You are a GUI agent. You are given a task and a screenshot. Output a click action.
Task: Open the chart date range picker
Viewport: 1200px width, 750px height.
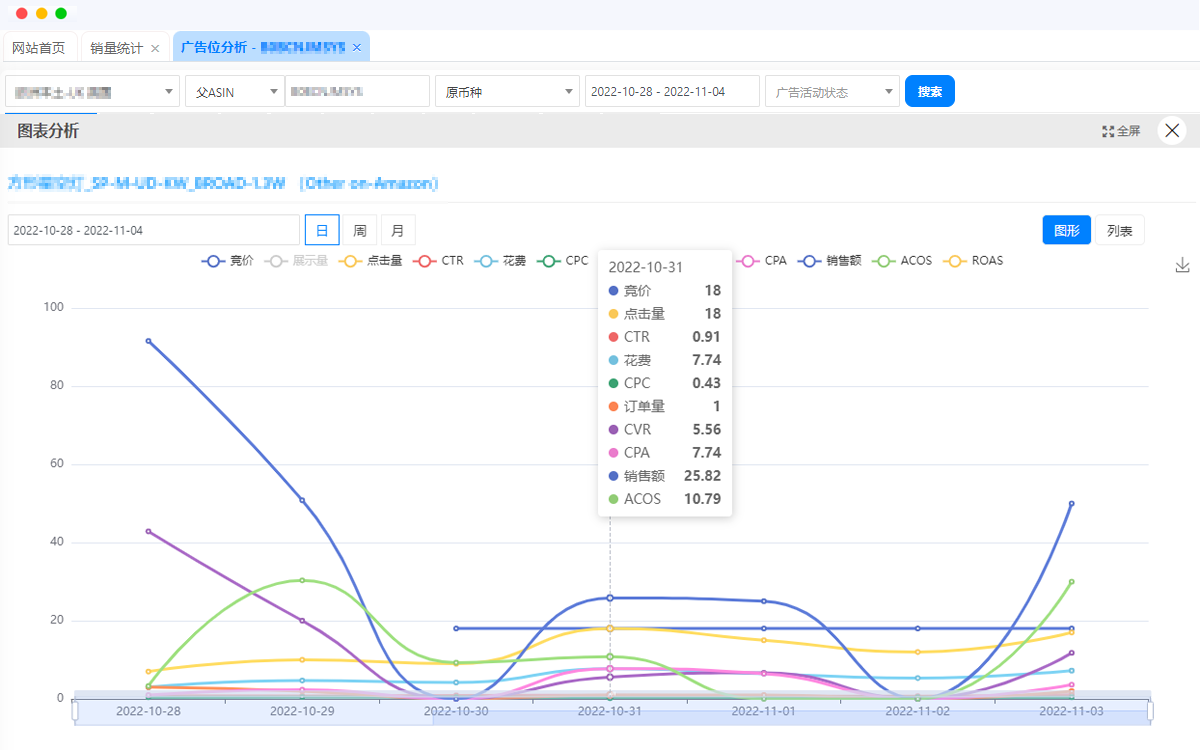tap(154, 230)
